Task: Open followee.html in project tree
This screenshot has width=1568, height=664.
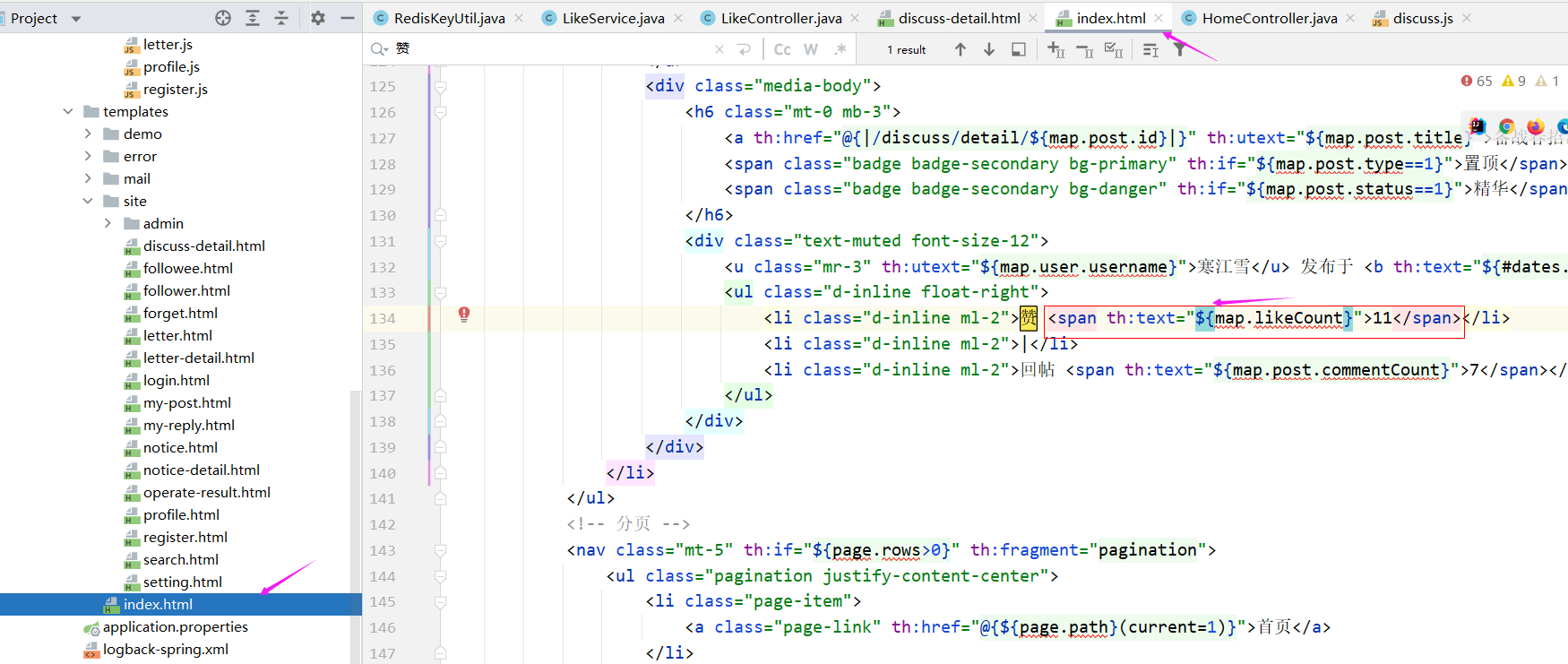Action: [188, 268]
